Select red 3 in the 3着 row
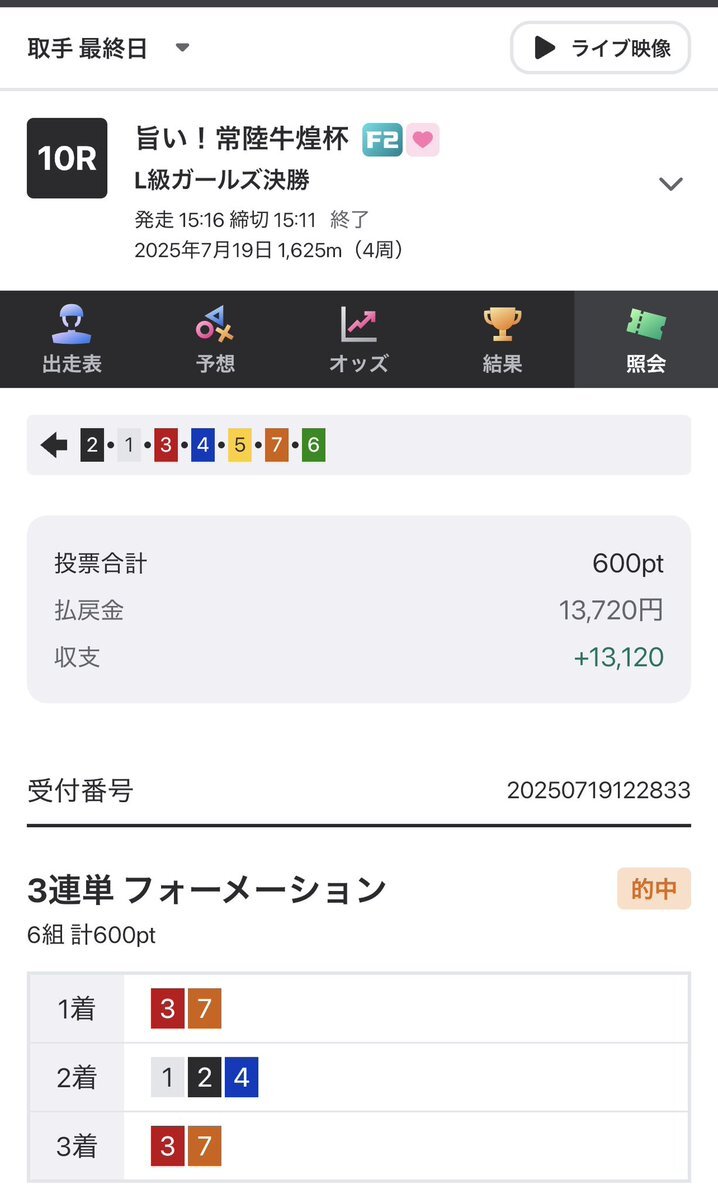This screenshot has height=1199, width=718. [167, 1146]
